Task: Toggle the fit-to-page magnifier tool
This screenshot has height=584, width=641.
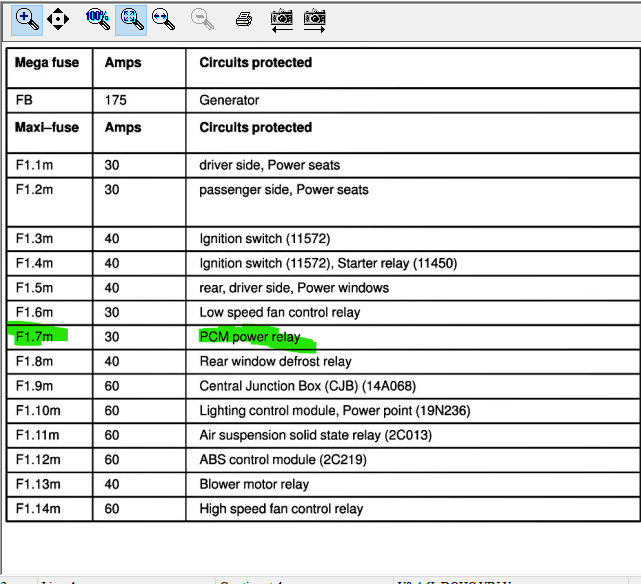Action: coord(131,20)
